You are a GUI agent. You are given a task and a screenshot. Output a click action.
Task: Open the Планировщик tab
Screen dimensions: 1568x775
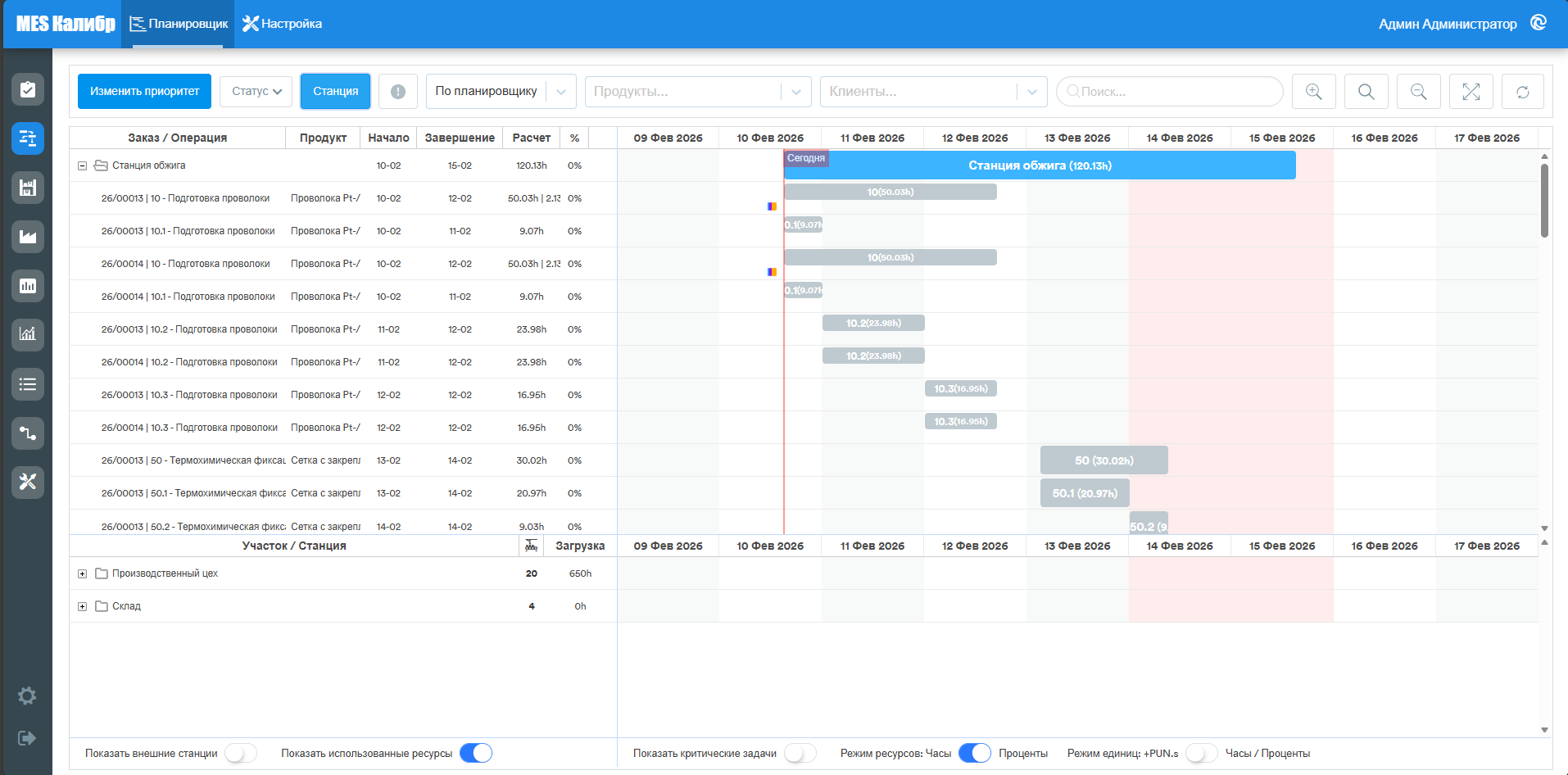[179, 24]
